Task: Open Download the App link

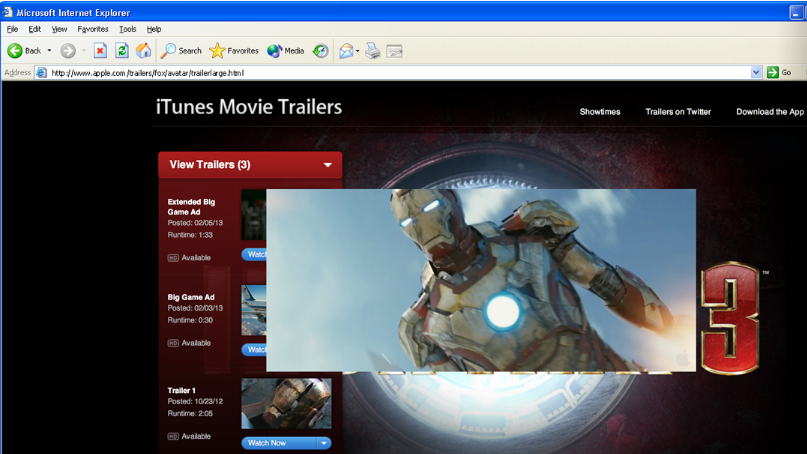Action: (770, 112)
